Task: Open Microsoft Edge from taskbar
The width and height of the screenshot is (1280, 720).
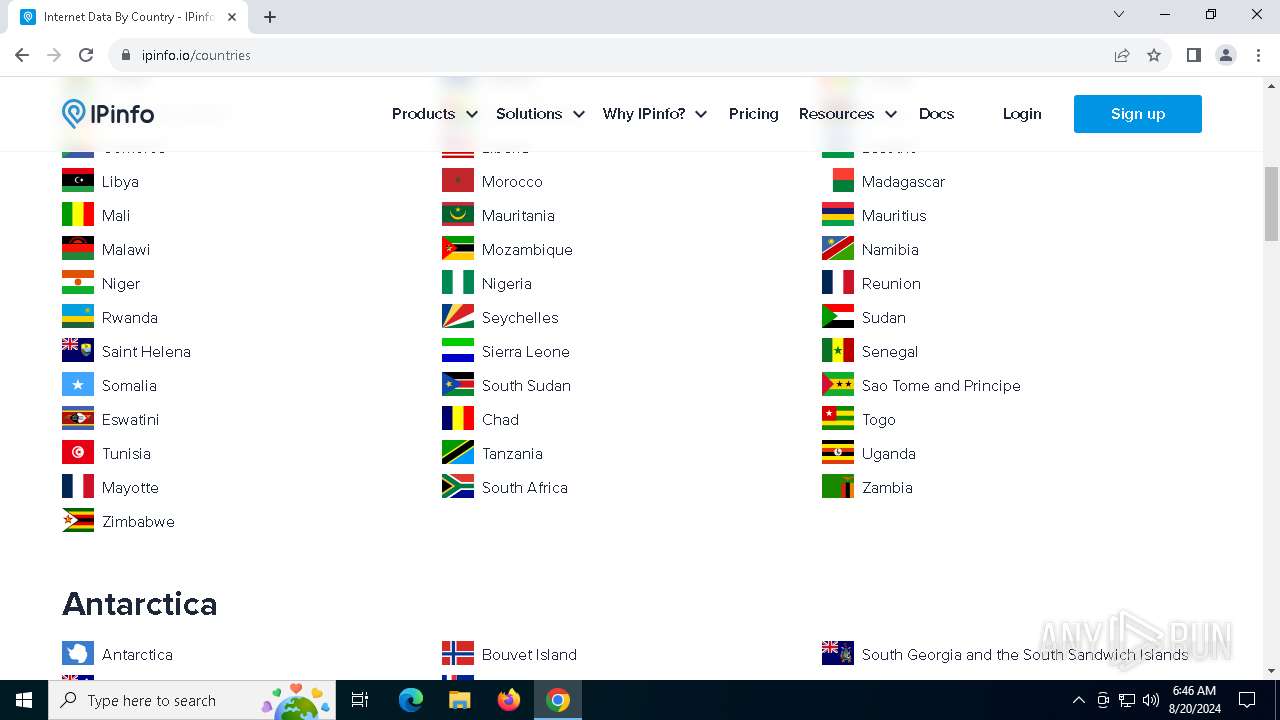Action: (x=411, y=700)
